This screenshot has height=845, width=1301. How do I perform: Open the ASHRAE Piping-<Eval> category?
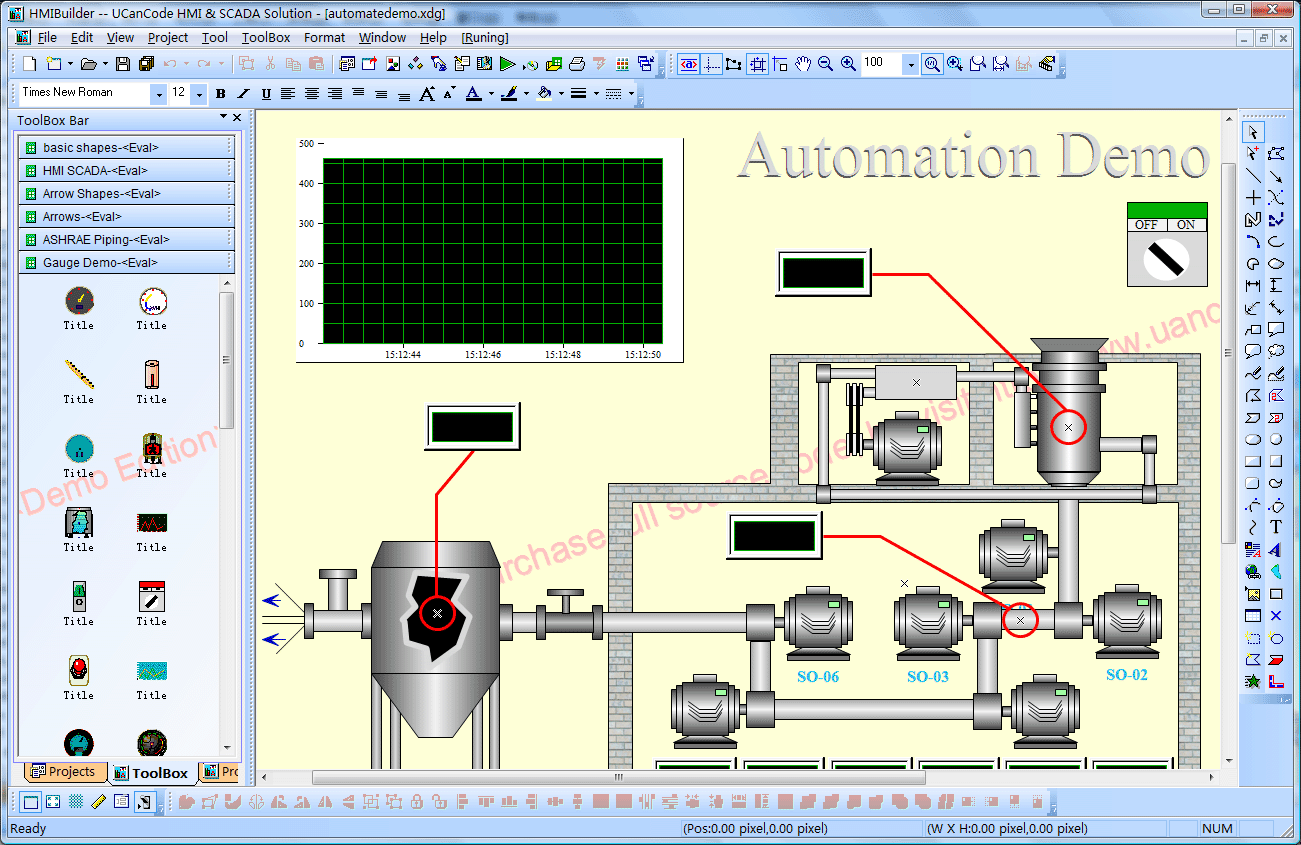coord(125,239)
